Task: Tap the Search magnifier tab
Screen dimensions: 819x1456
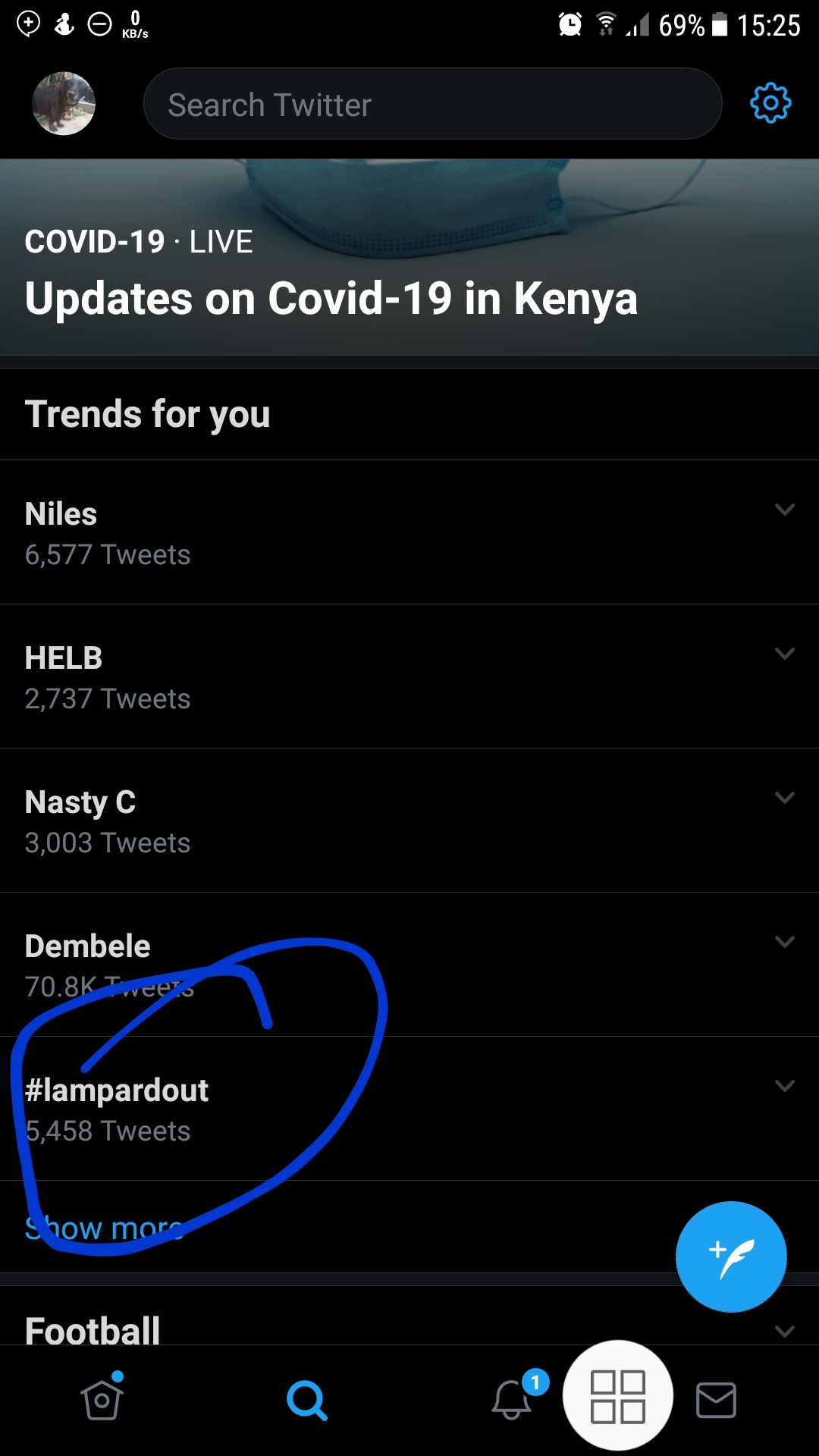Action: (307, 1400)
